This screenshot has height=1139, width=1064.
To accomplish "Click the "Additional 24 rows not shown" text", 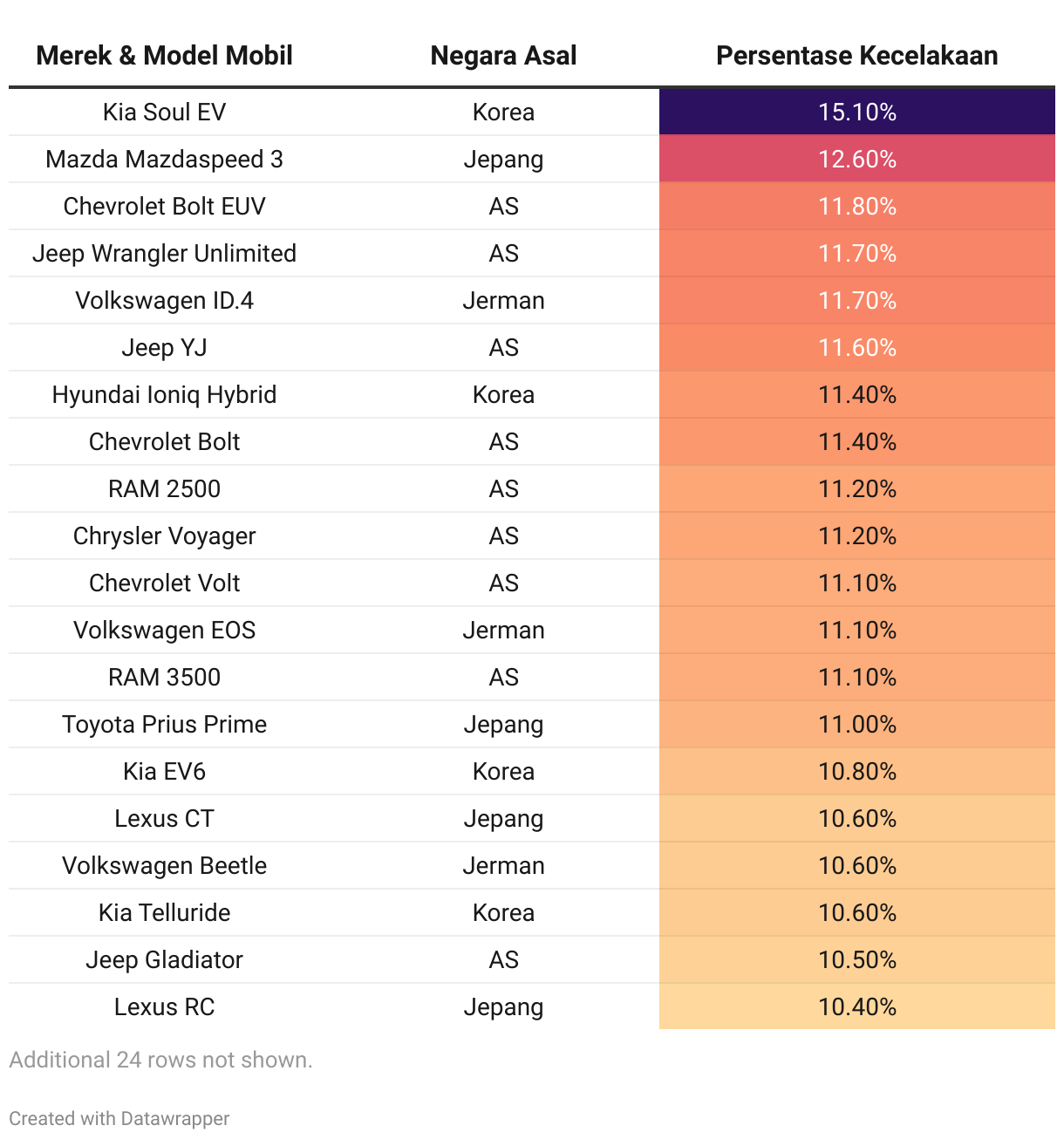I will [x=160, y=1060].
